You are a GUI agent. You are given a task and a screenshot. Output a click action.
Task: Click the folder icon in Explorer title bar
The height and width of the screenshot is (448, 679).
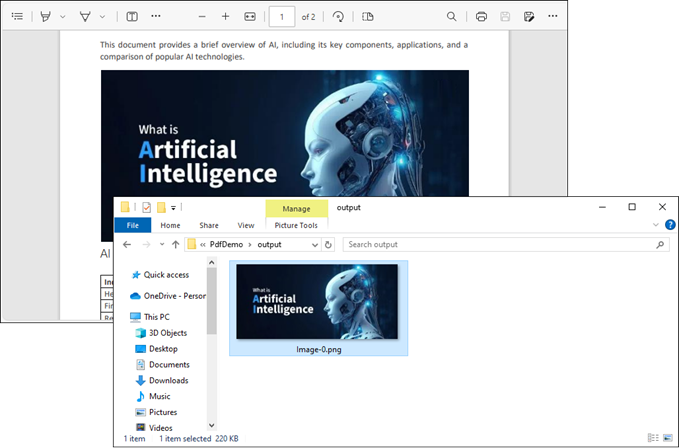(125, 208)
